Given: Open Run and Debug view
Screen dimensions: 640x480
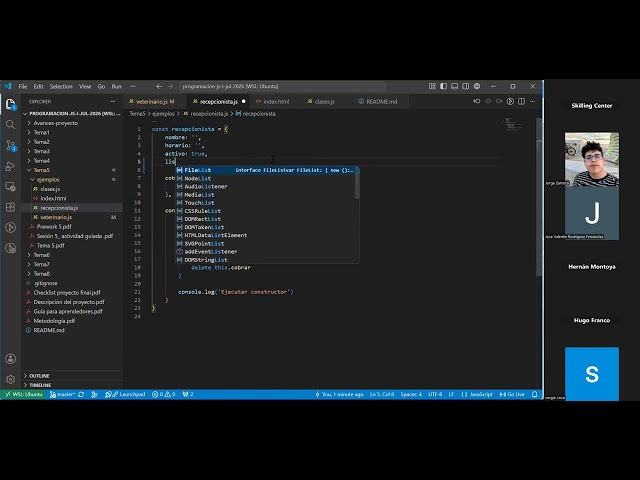Looking at the screenshot, I should click(x=11, y=166).
